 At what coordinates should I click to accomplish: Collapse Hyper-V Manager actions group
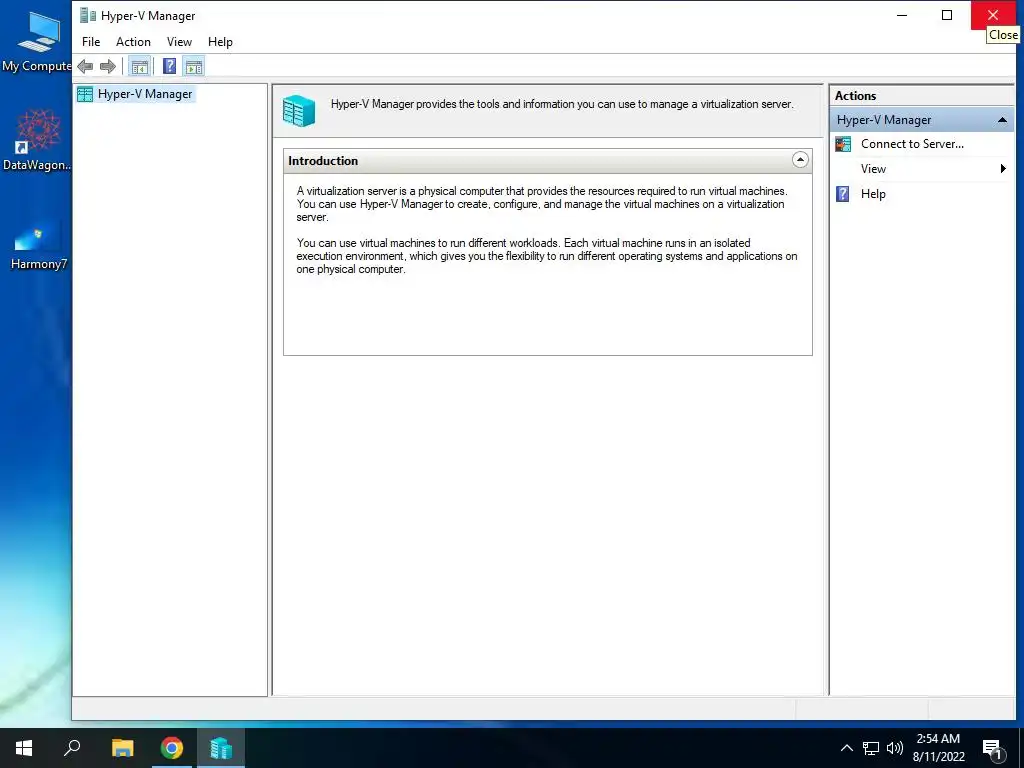(1002, 120)
